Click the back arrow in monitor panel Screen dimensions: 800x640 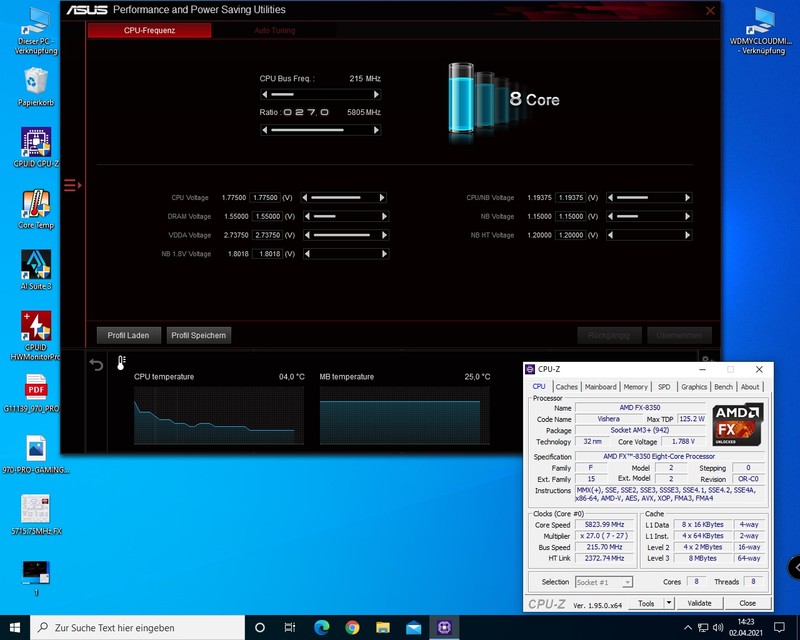(96, 364)
